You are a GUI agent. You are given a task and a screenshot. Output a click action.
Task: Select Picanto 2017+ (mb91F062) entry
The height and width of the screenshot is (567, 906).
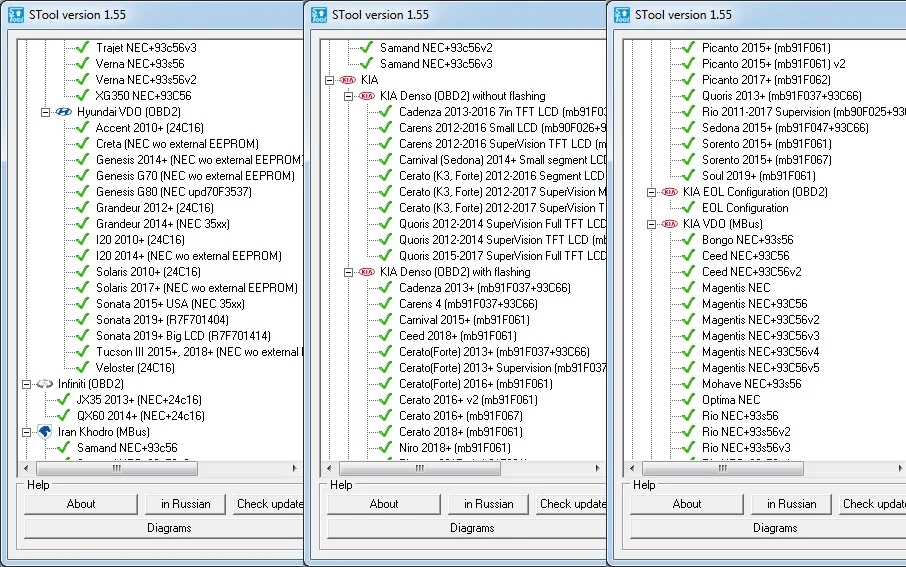766,80
